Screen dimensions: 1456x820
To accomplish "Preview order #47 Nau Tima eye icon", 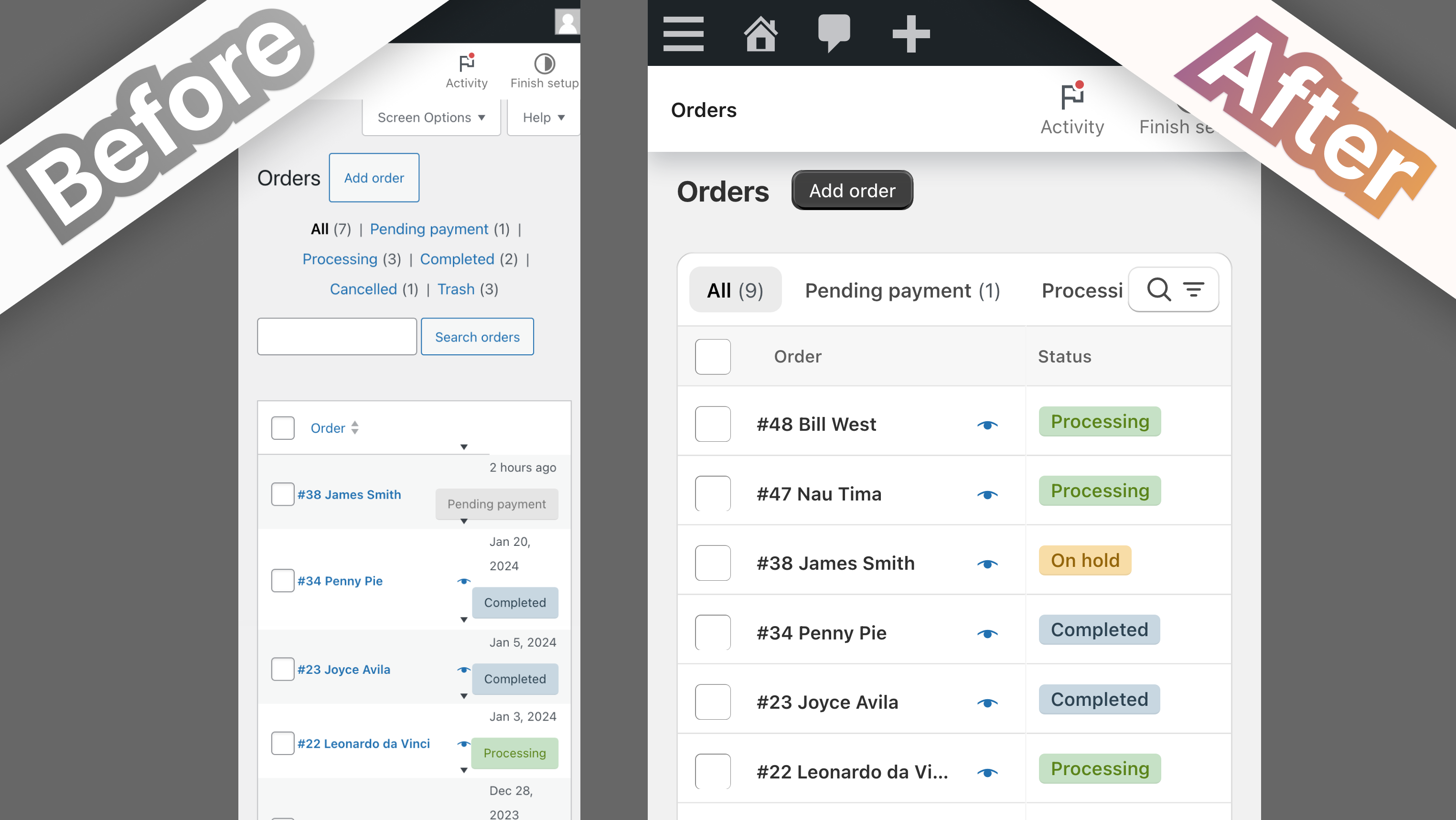I will [987, 494].
